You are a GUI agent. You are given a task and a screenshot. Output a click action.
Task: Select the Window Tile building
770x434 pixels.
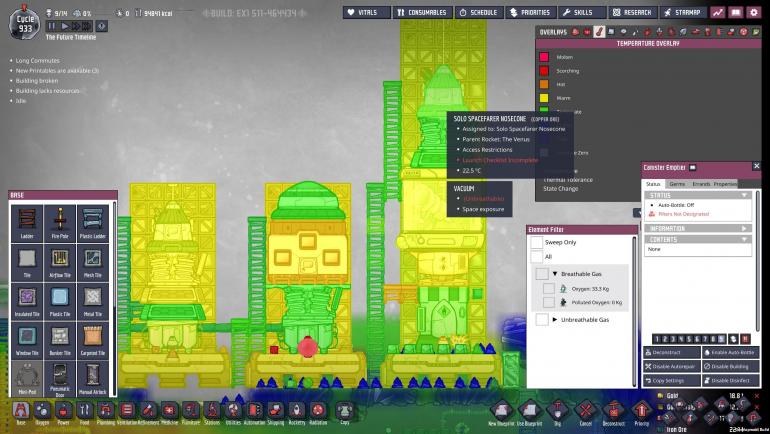(x=27, y=340)
